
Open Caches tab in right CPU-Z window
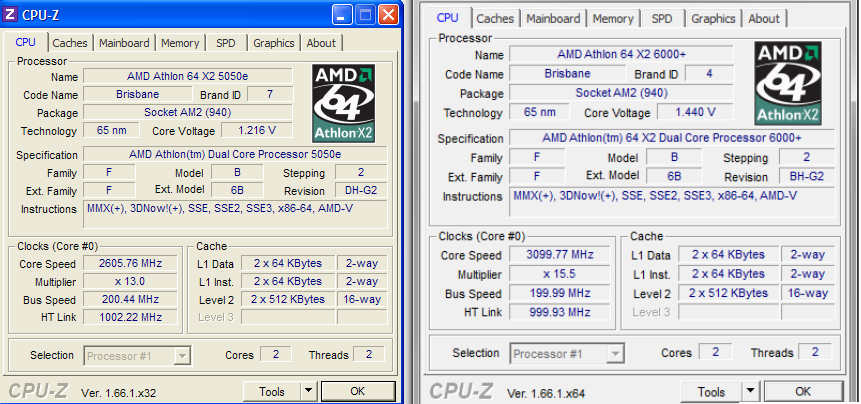(495, 19)
